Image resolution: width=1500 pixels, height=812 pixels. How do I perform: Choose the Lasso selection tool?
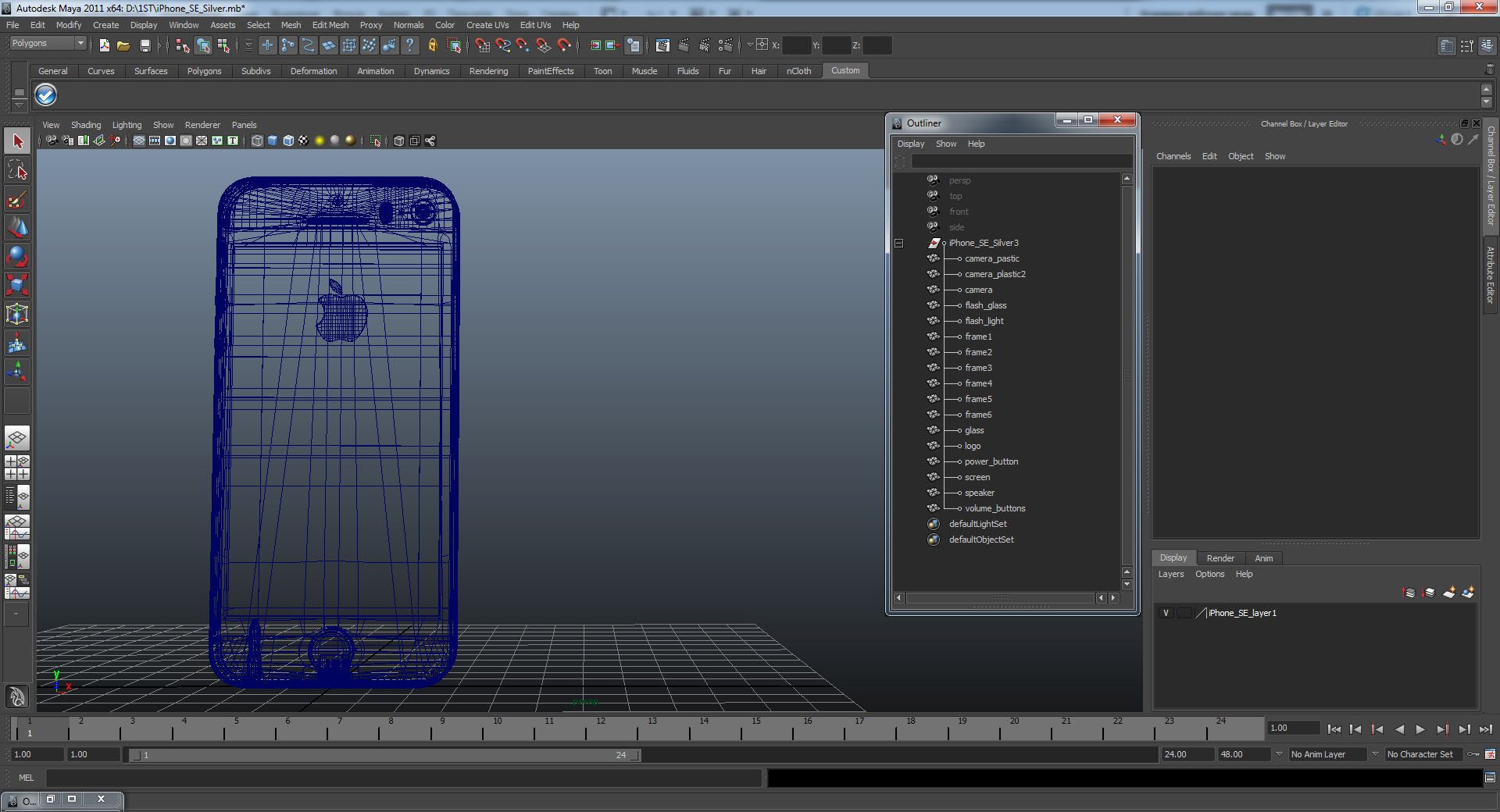pyautogui.click(x=17, y=170)
